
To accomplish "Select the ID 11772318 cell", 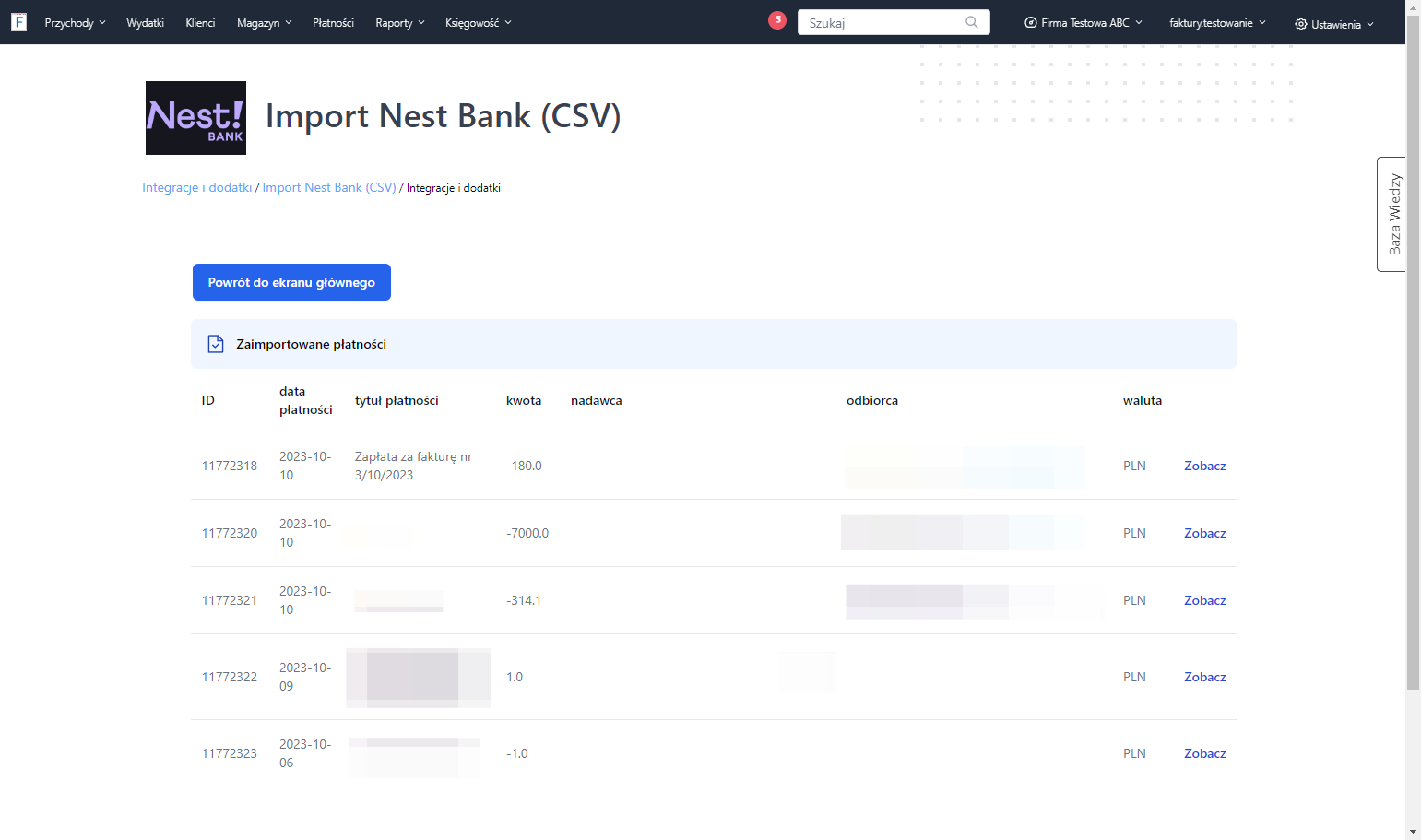I will (230, 466).
